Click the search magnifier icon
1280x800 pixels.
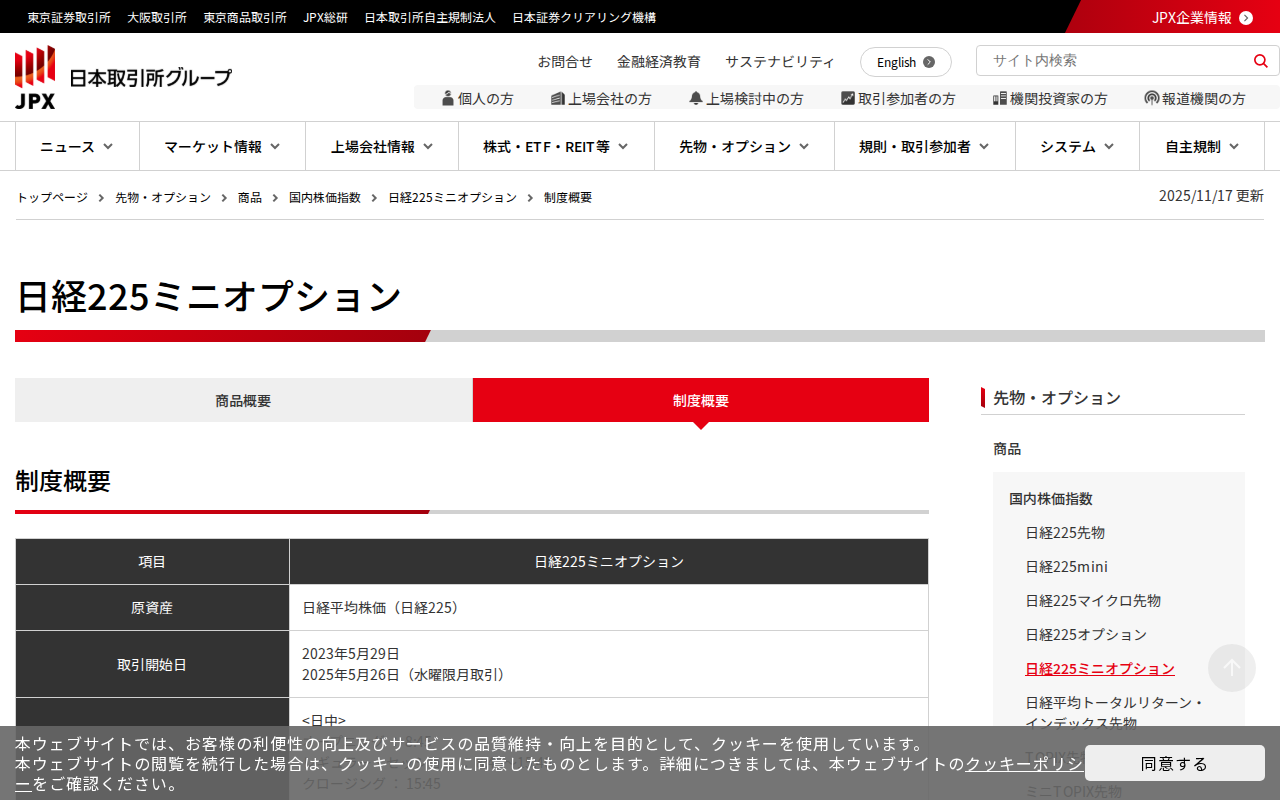click(1260, 61)
